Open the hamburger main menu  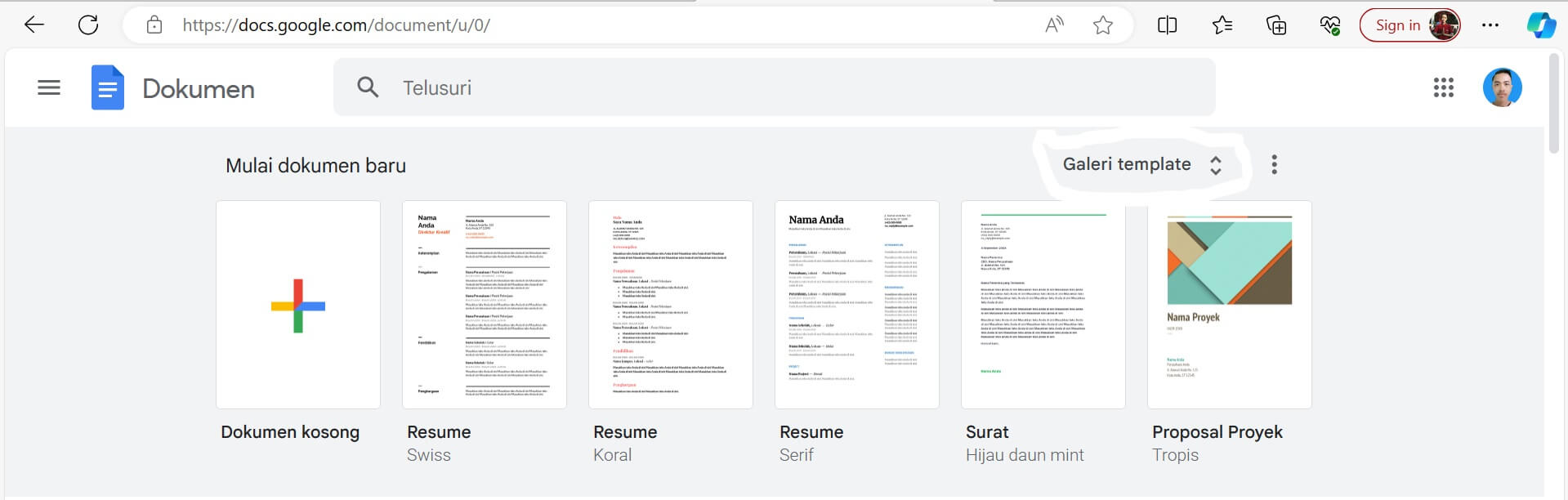(49, 87)
